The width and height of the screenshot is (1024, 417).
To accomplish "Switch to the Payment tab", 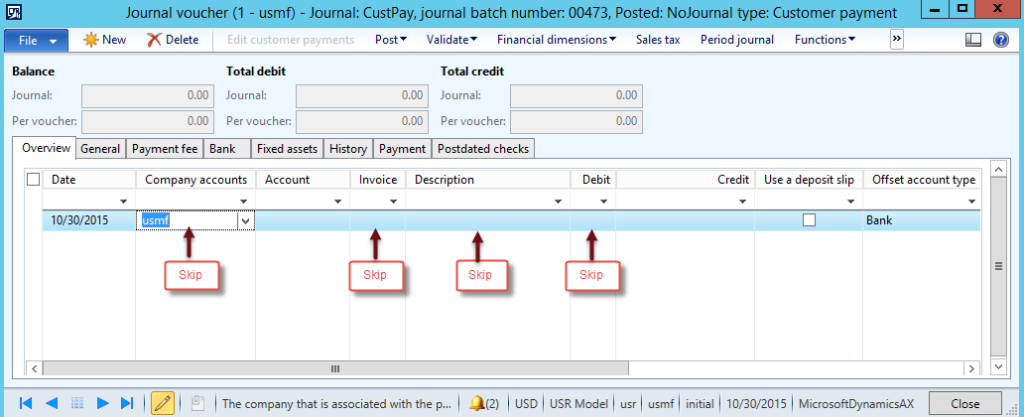I will 402,149.
